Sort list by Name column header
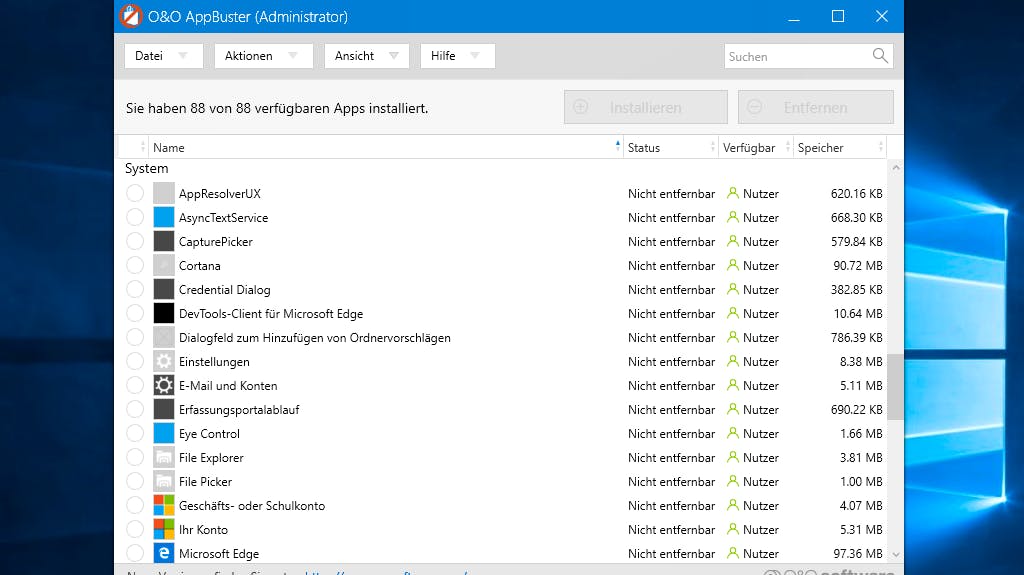This screenshot has height=575, width=1024. 385,148
